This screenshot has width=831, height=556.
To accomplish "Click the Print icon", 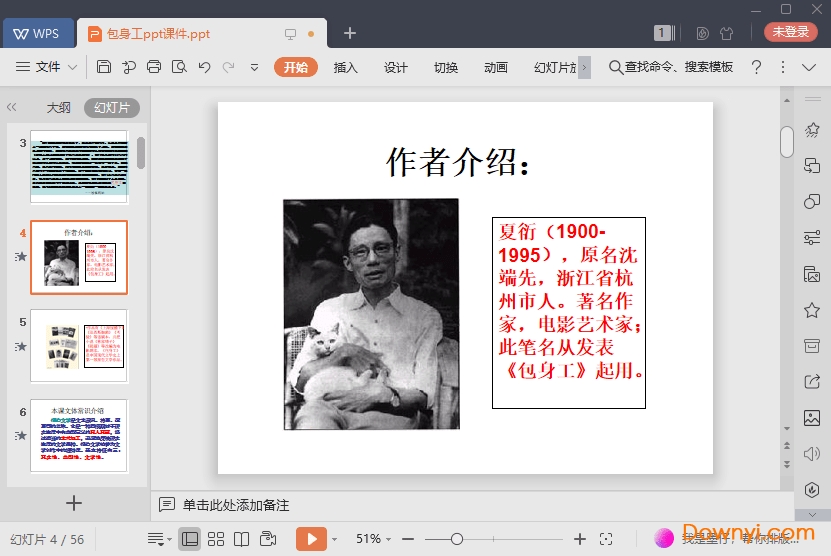I will point(154,67).
